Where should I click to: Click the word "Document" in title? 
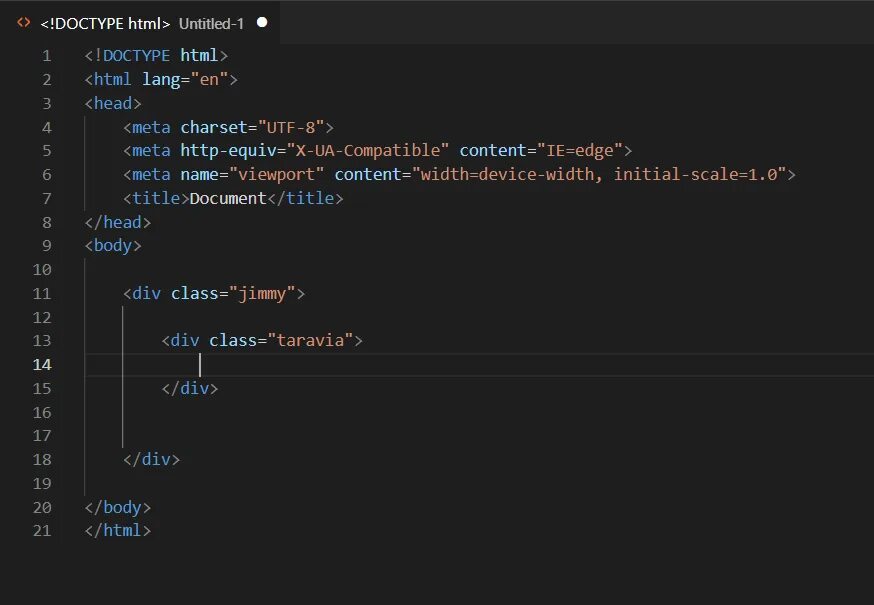pyautogui.click(x=228, y=199)
